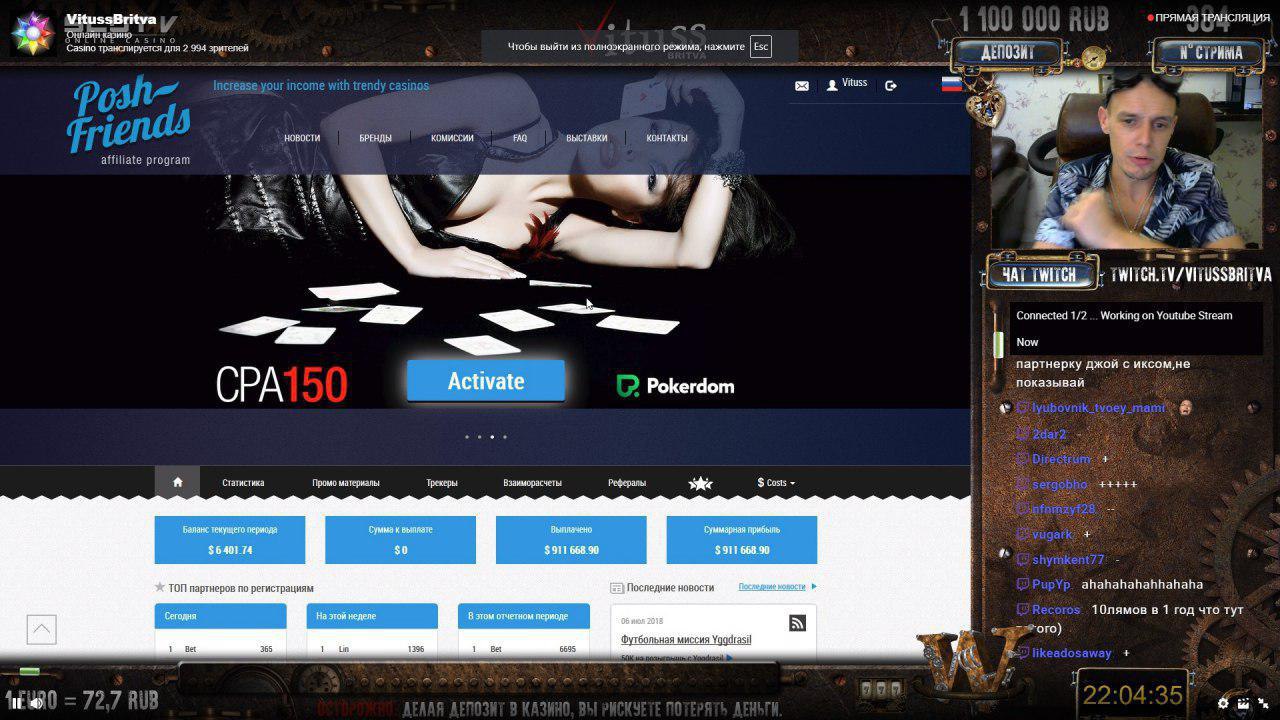Select the last banner carousel dot
Screen dimensions: 1280x720
point(505,437)
